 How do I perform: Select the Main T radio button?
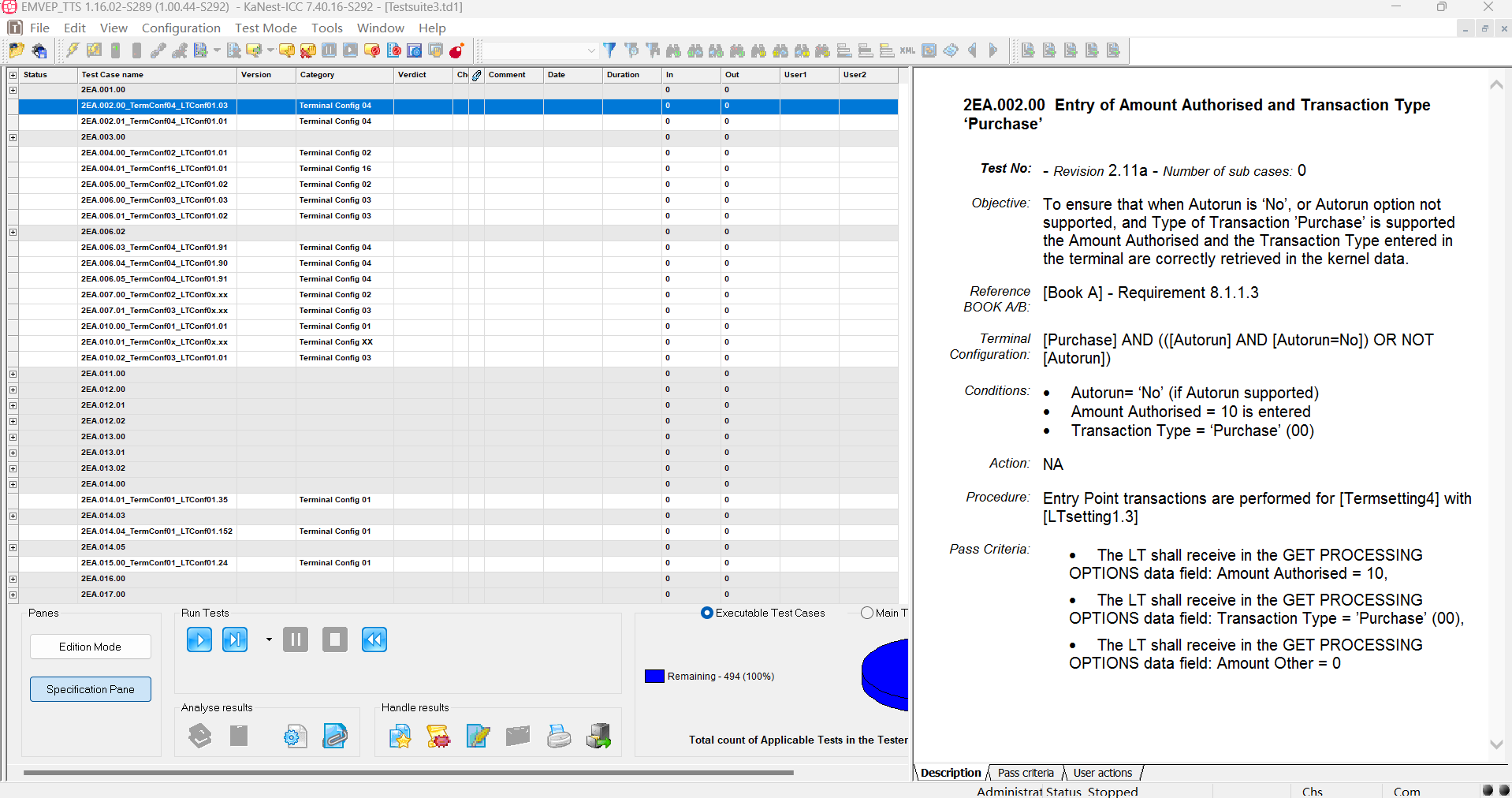[867, 613]
